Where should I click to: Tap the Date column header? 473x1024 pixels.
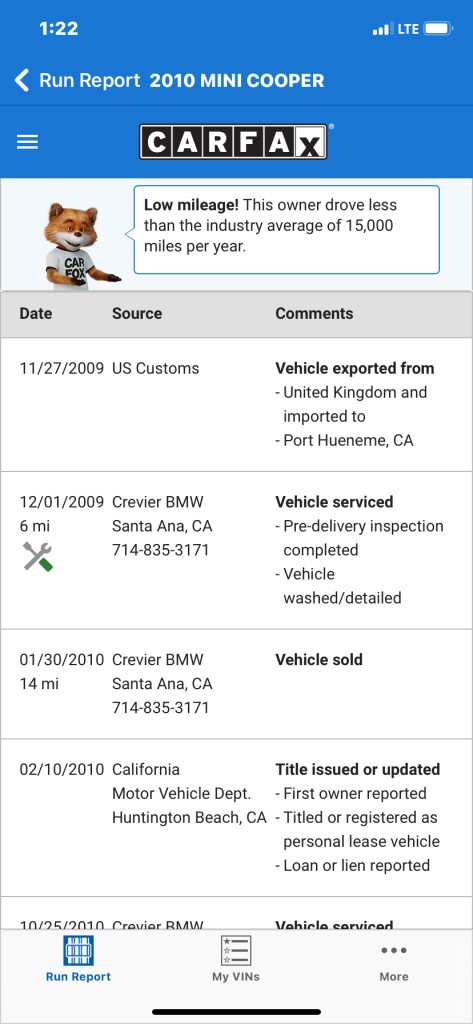[x=35, y=313]
